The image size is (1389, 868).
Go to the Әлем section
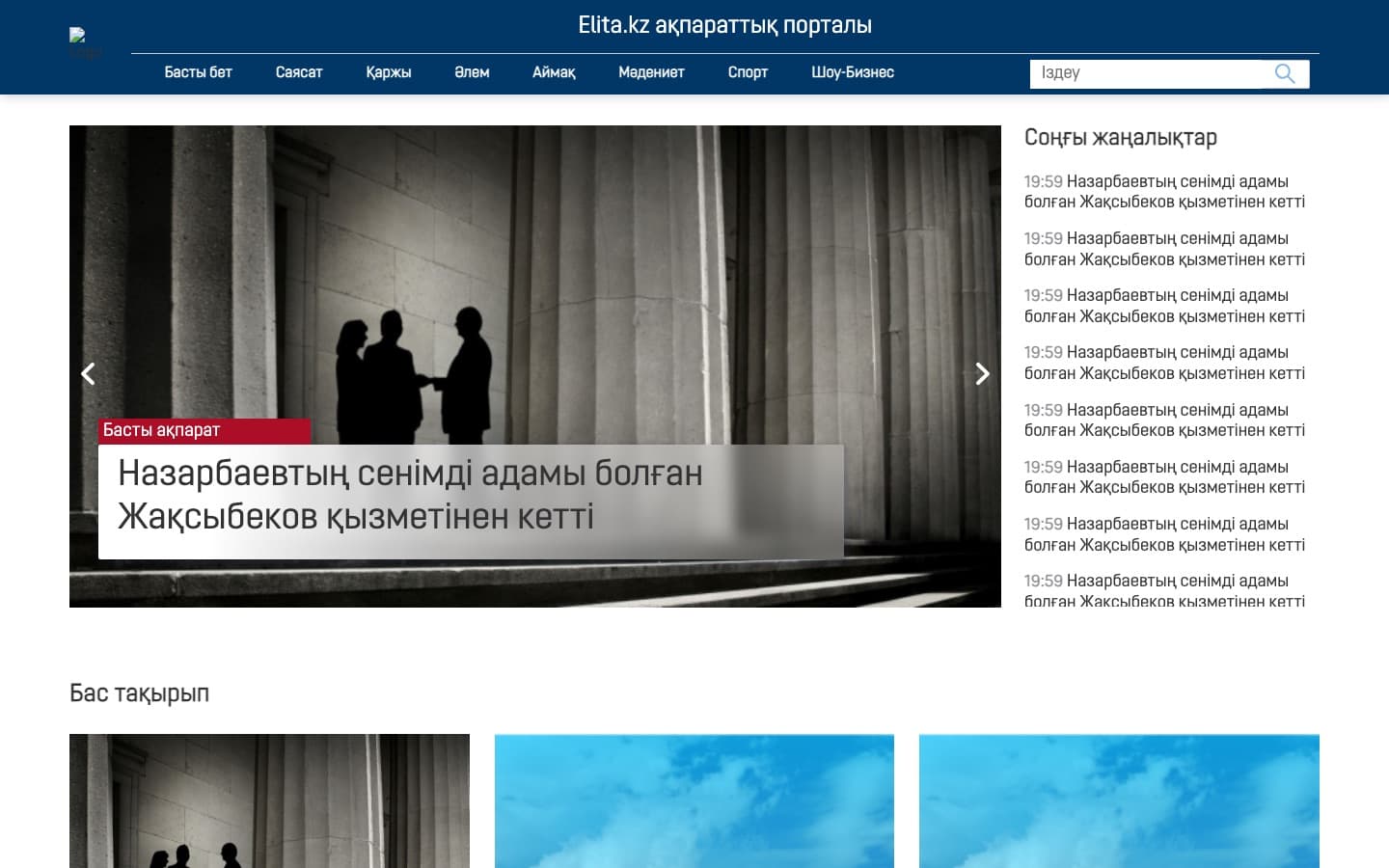[472, 72]
